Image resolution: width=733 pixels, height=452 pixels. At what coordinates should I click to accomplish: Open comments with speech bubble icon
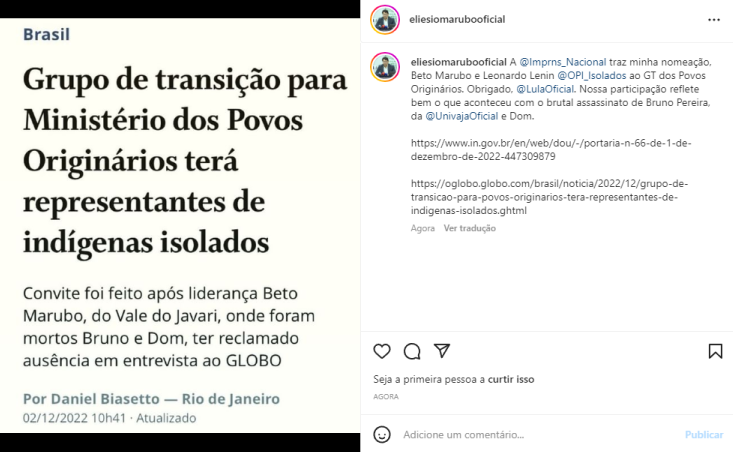click(x=412, y=351)
